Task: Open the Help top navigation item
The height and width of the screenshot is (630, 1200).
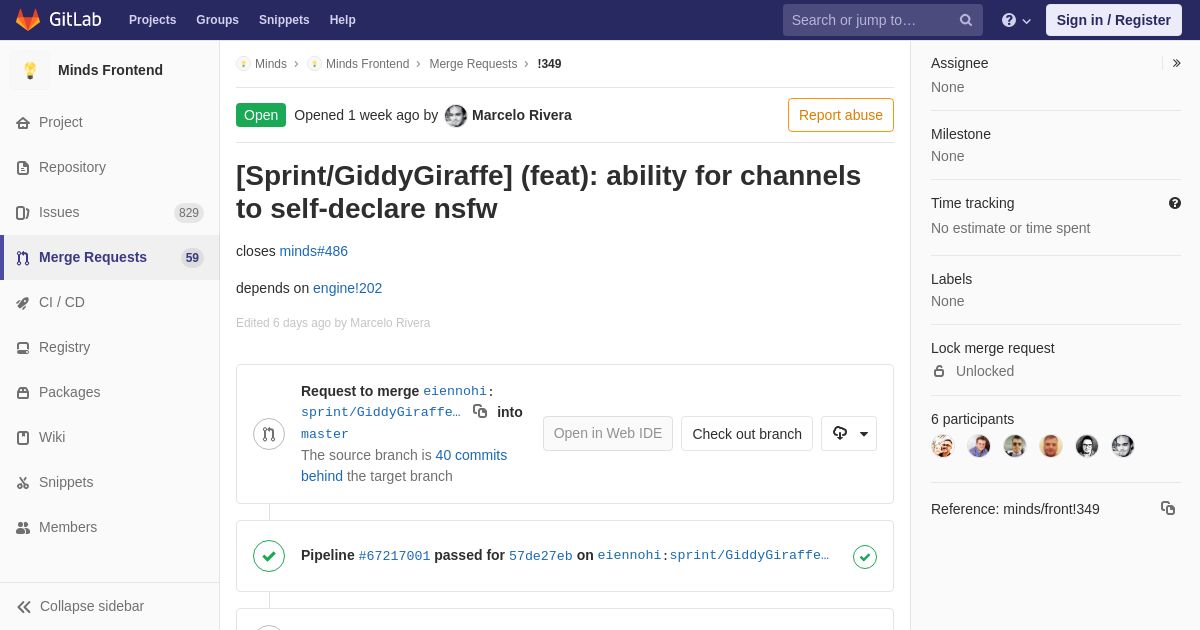Action: point(343,20)
